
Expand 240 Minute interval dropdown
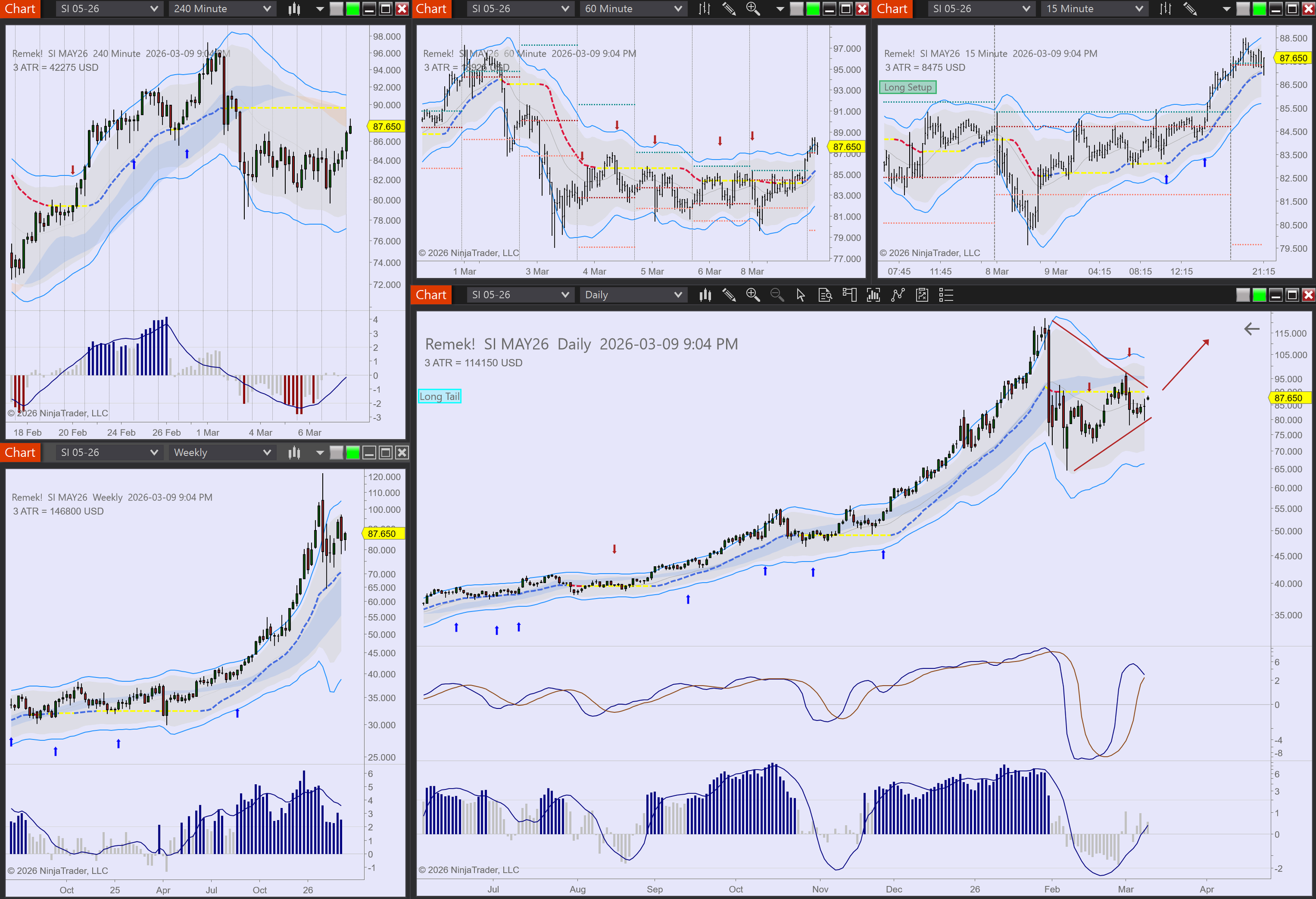tap(222, 8)
